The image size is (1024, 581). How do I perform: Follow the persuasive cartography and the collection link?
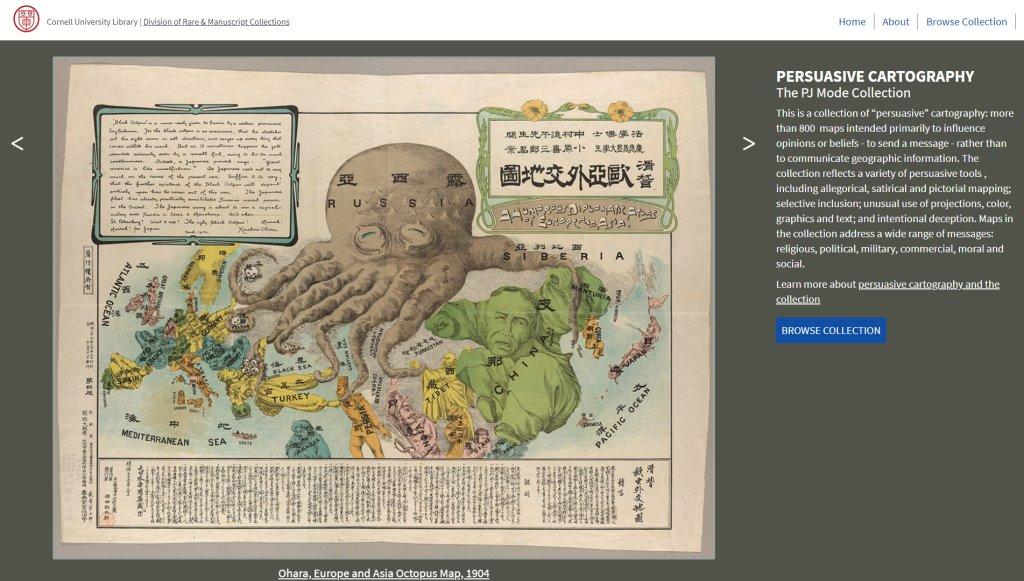[x=888, y=292]
